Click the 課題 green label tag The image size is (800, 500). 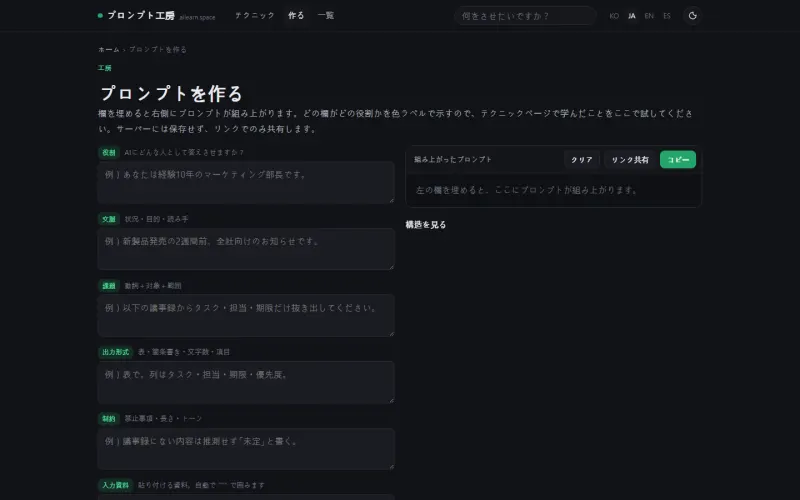109,286
